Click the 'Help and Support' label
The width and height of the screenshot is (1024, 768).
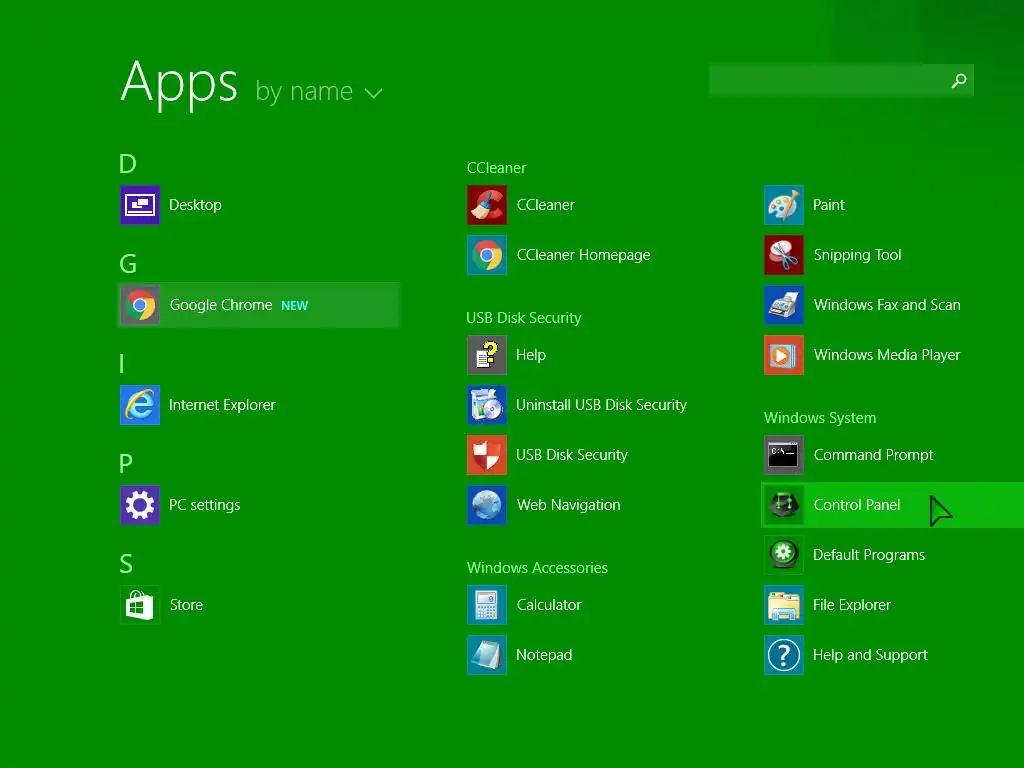pos(870,654)
